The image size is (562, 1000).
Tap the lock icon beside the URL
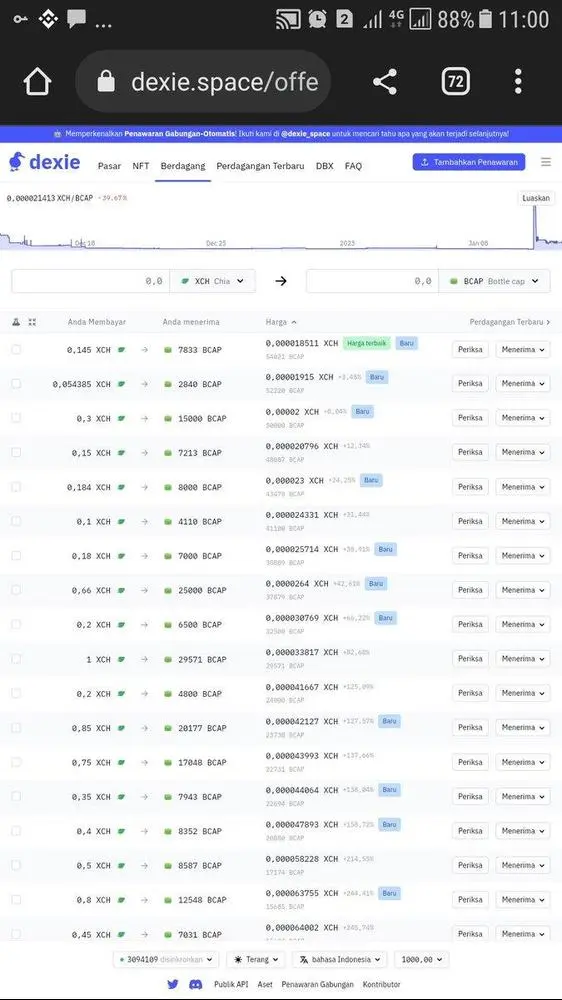tap(106, 82)
